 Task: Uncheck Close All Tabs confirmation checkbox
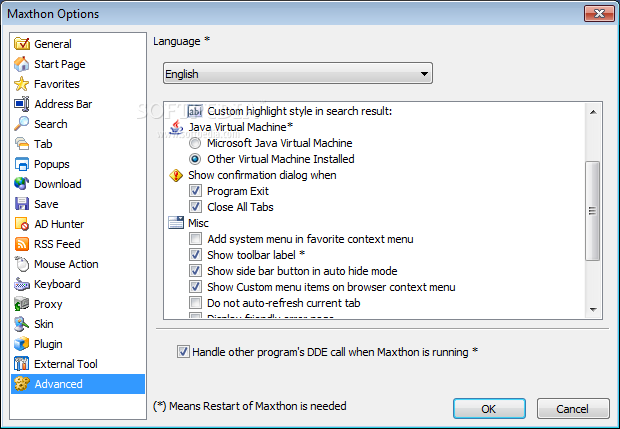click(195, 207)
